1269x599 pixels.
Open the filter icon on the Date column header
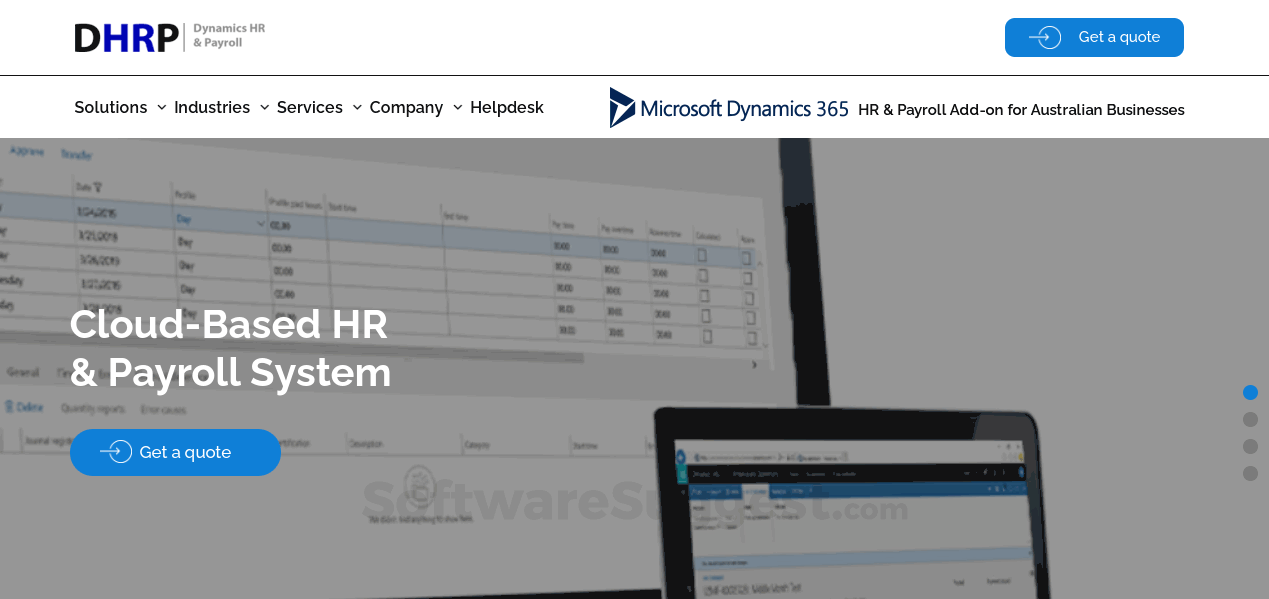tap(99, 184)
